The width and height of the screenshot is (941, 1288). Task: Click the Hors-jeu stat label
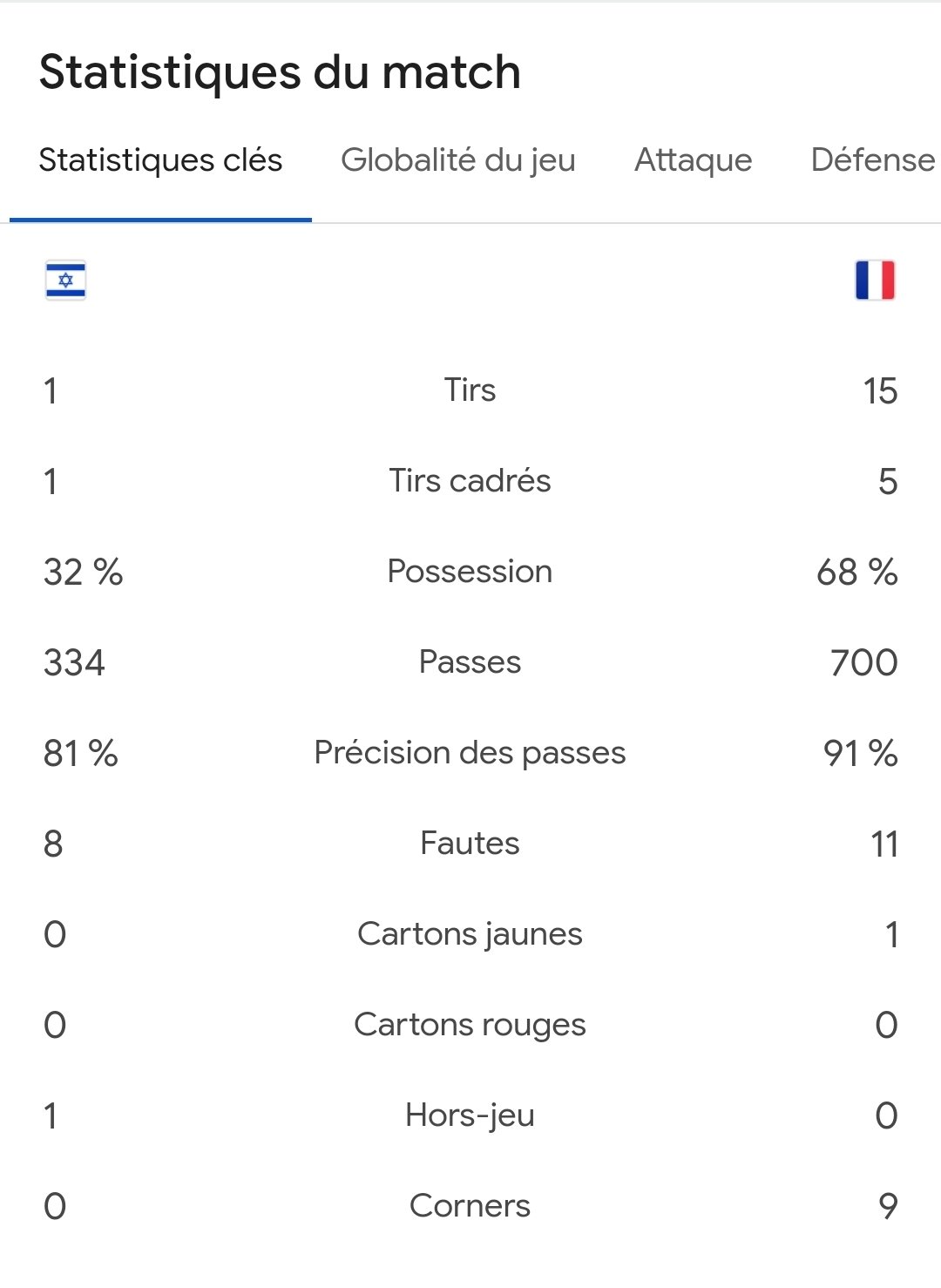[x=470, y=1115]
